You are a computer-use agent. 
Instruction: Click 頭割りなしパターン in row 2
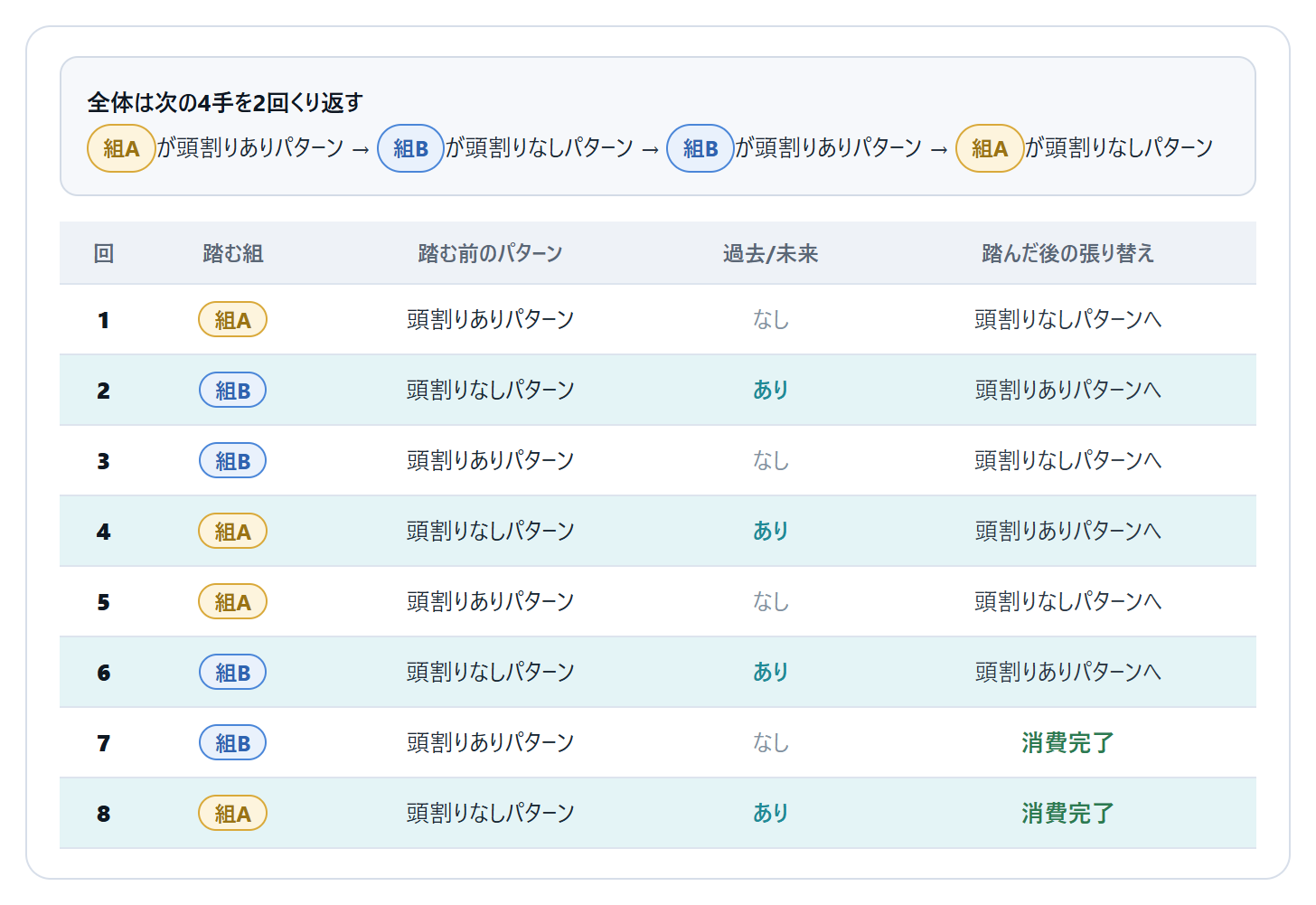click(x=490, y=390)
